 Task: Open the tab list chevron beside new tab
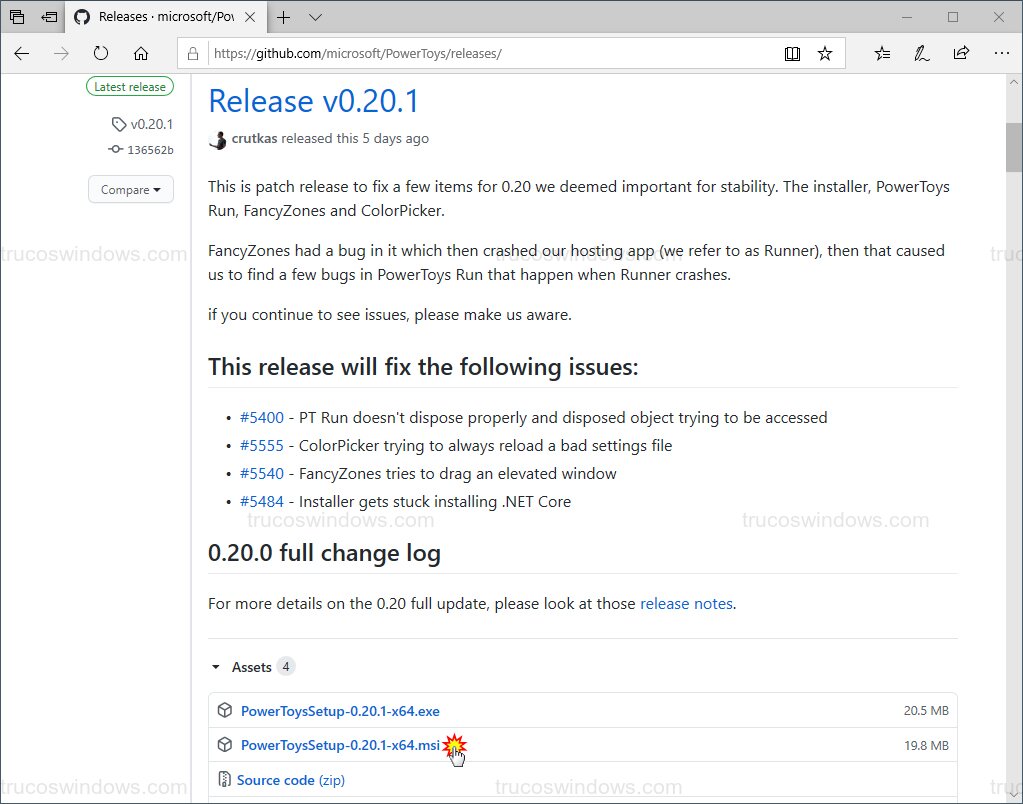[314, 17]
